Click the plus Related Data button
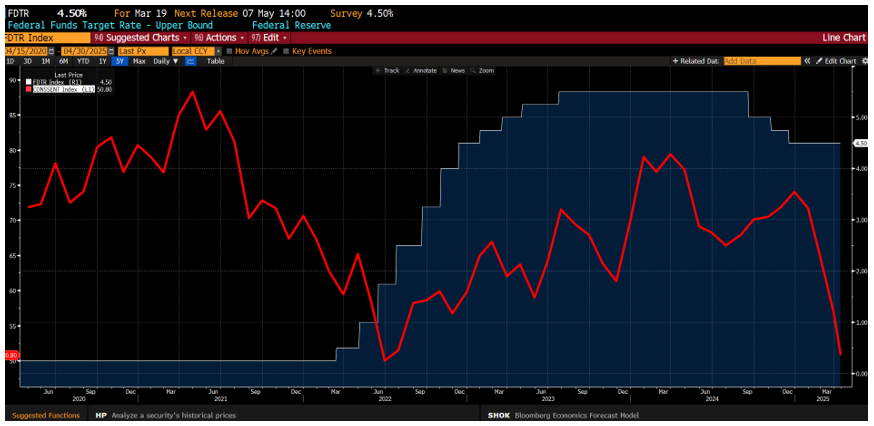 (696, 61)
